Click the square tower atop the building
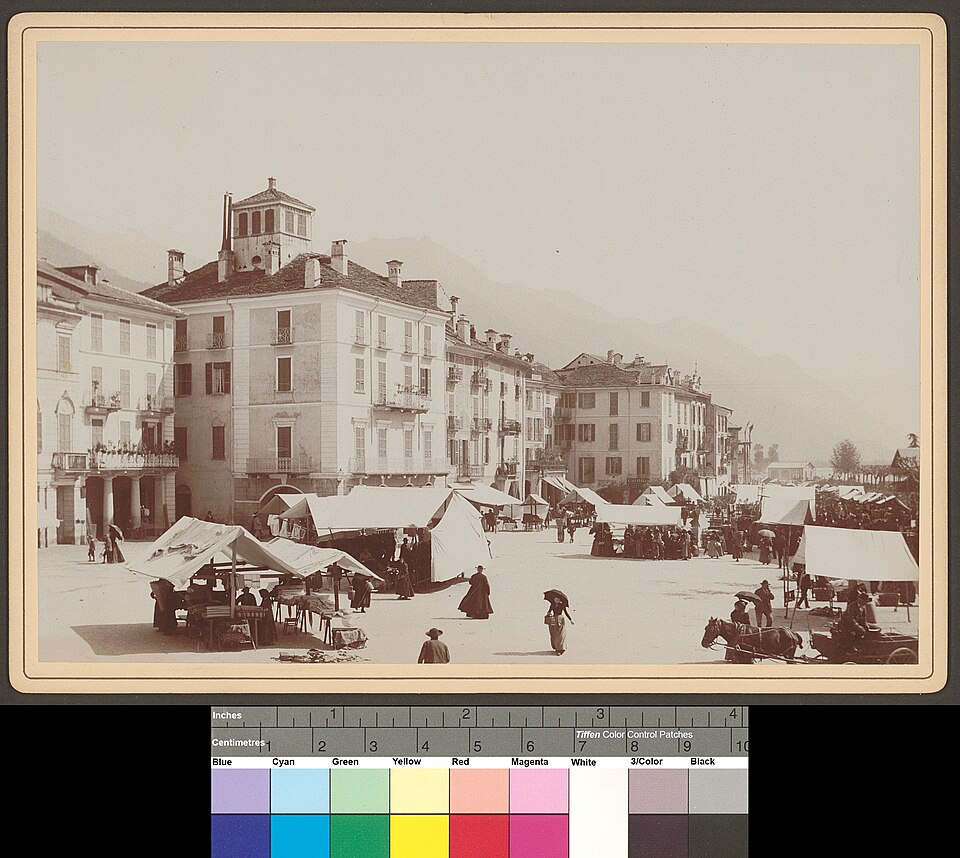Image resolution: width=960 pixels, height=858 pixels. pyautogui.click(x=272, y=225)
